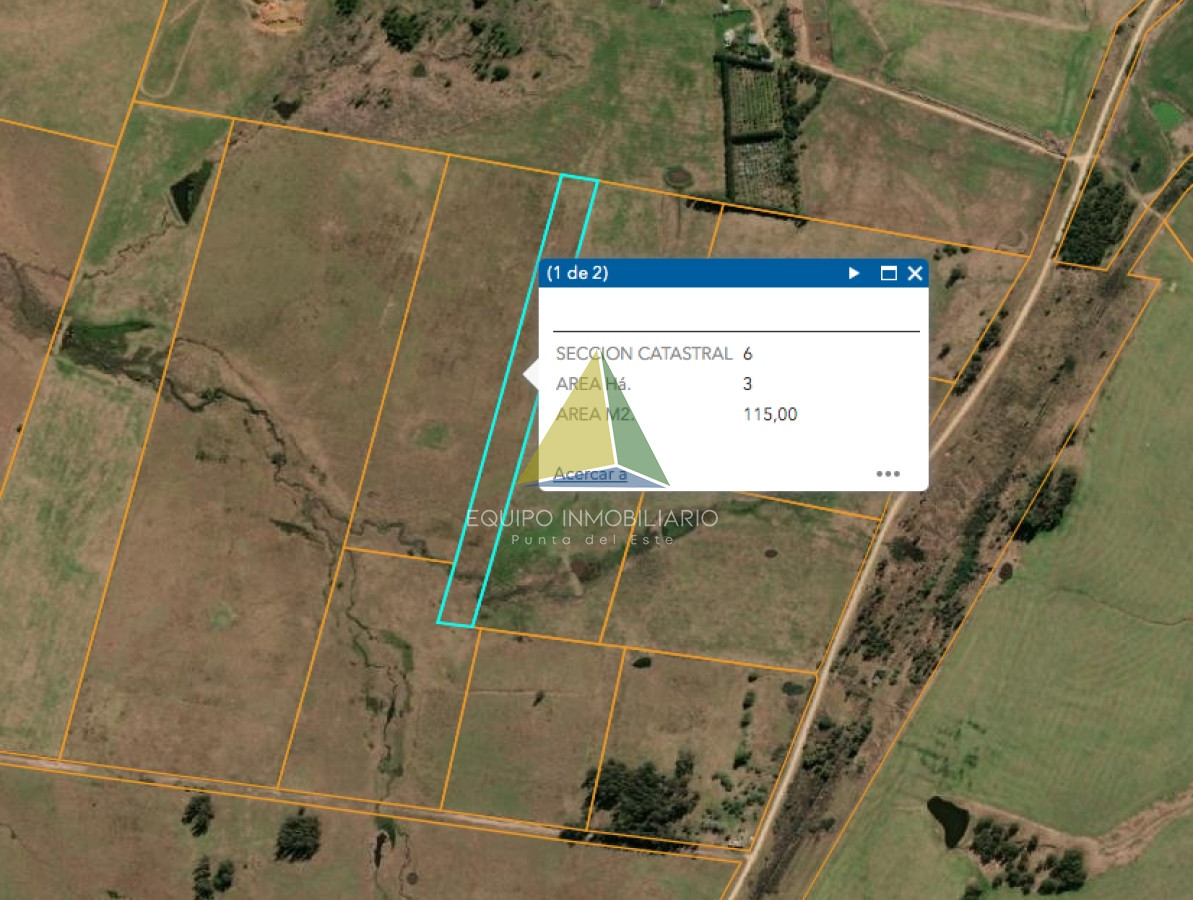
Task: Click the dark pond in lower-right field
Action: [x=947, y=820]
